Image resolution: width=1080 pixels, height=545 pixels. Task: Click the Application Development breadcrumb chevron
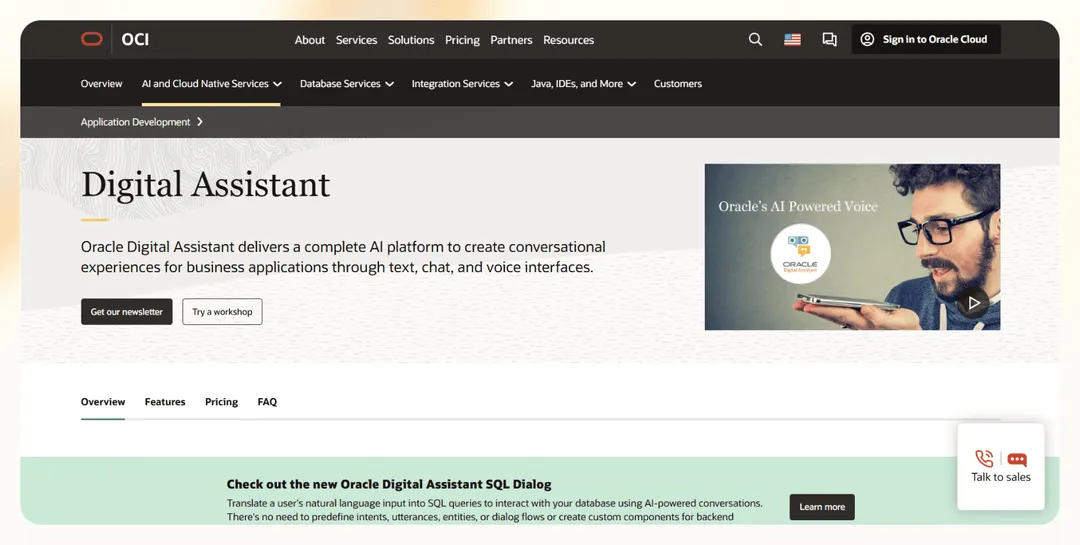(200, 121)
